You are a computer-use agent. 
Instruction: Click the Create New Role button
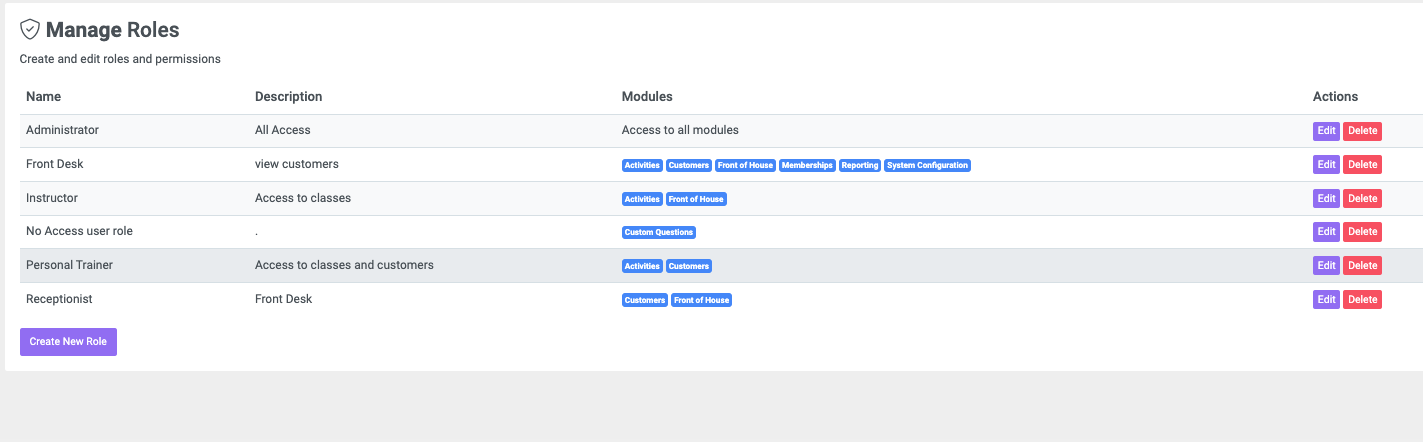(68, 342)
